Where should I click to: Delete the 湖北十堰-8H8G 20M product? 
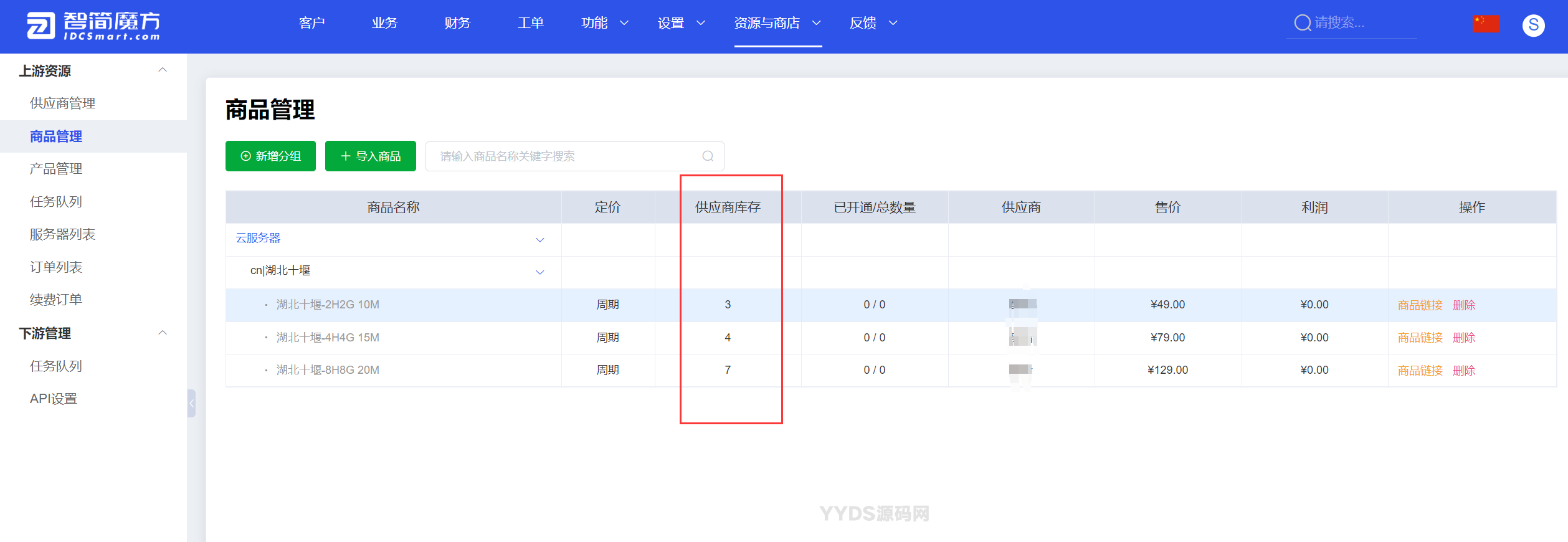[1464, 370]
